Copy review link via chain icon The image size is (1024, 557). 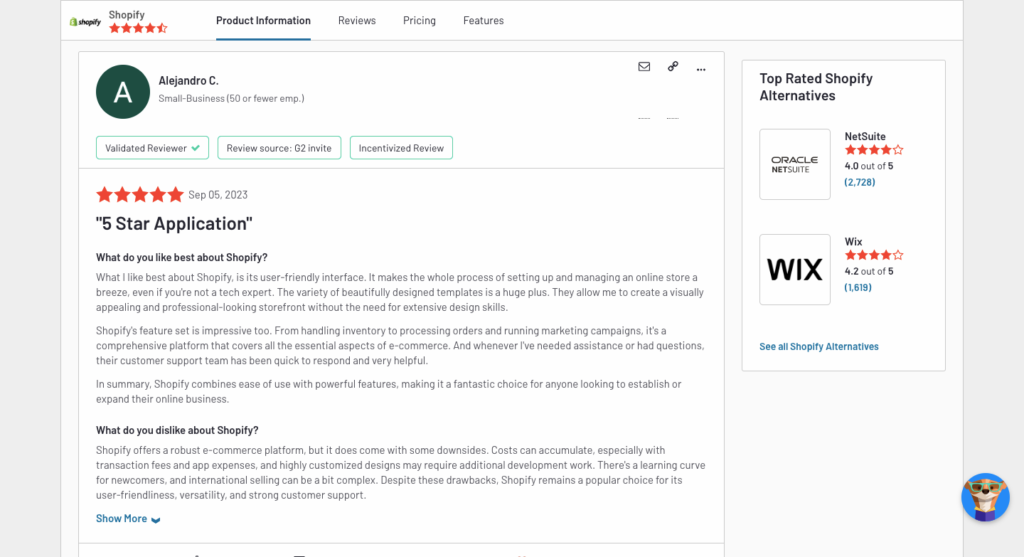[673, 67]
